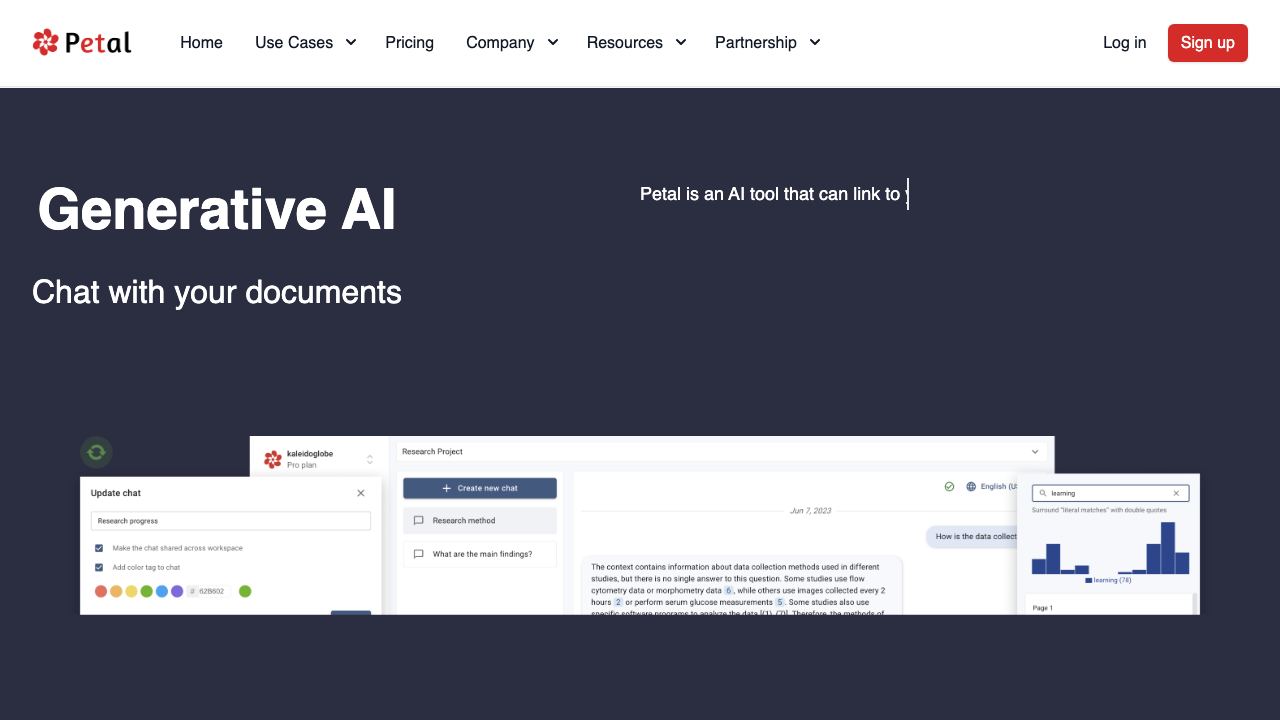Click citation number 6 in the answer
1280x720 pixels.
tap(729, 590)
